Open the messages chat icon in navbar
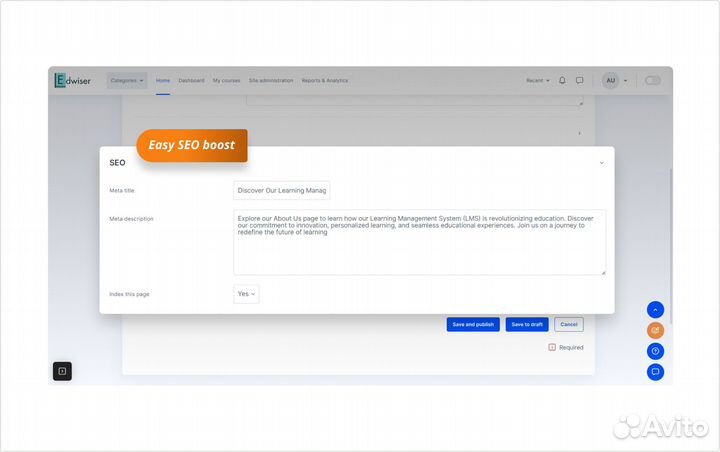Screen dimensions: 720x452 click(x=579, y=80)
